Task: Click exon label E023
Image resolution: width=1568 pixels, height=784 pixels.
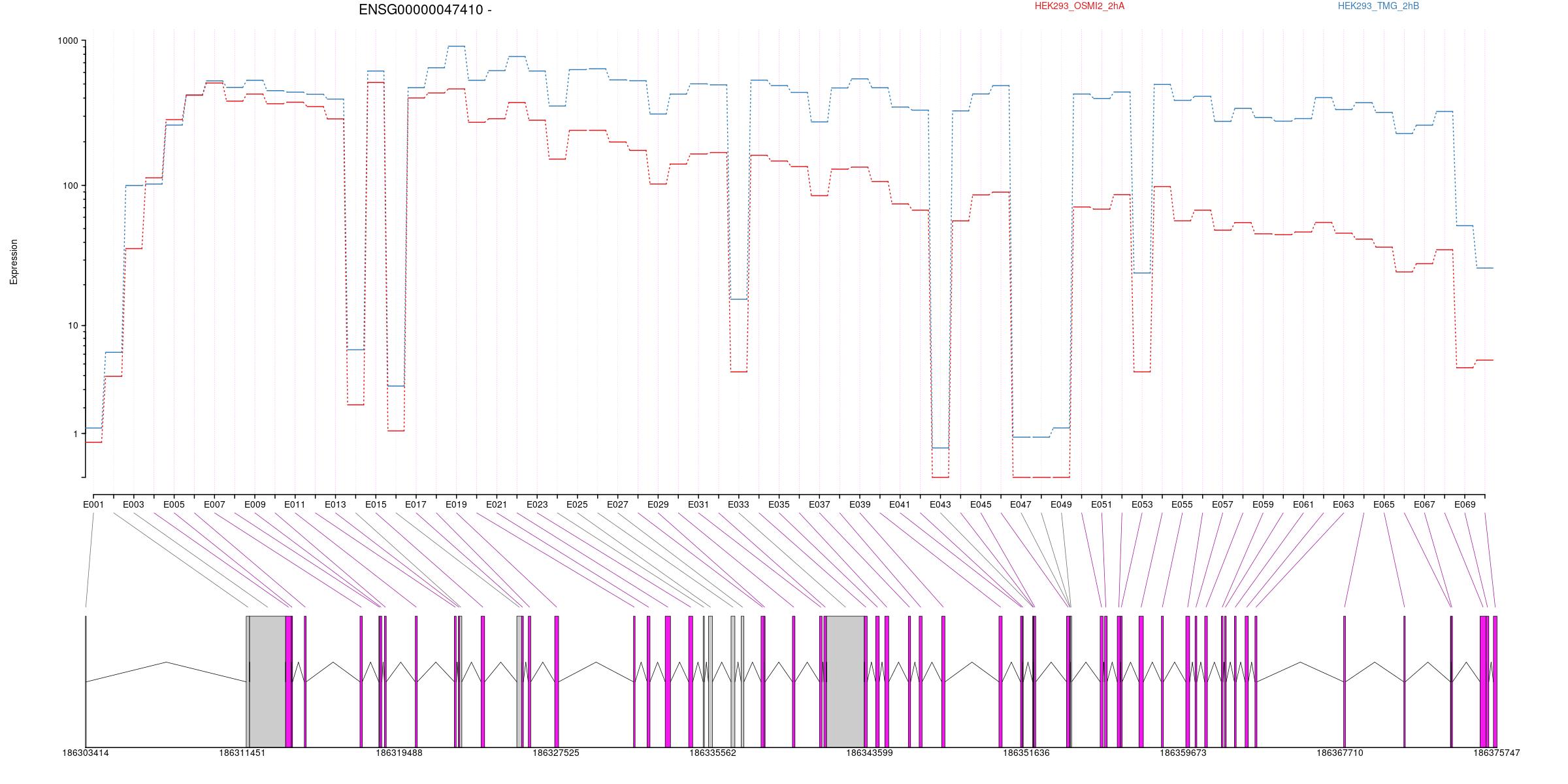Action: pos(537,504)
